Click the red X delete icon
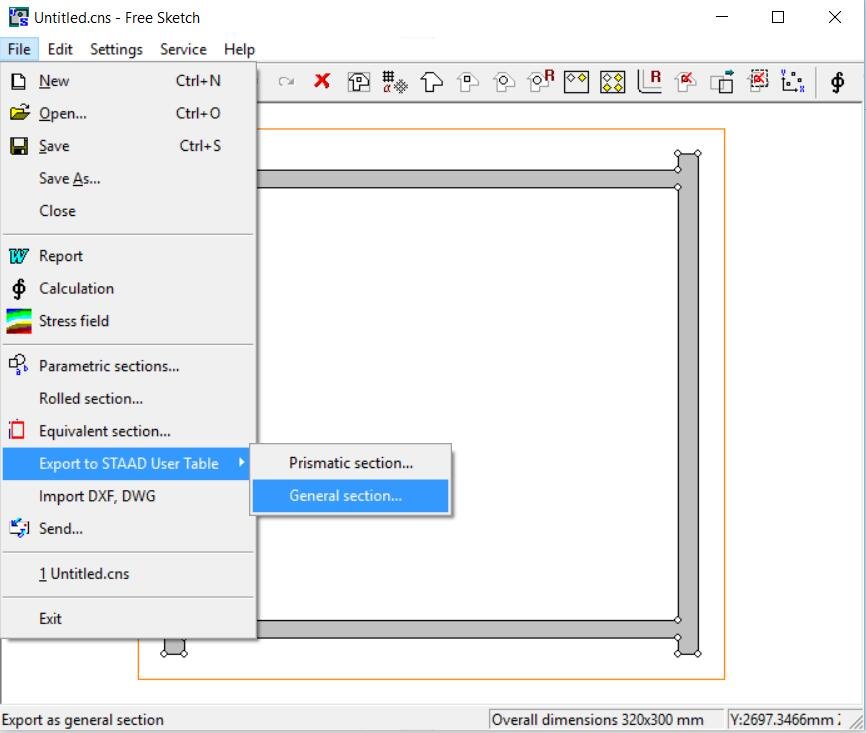This screenshot has width=866, height=733. (322, 82)
